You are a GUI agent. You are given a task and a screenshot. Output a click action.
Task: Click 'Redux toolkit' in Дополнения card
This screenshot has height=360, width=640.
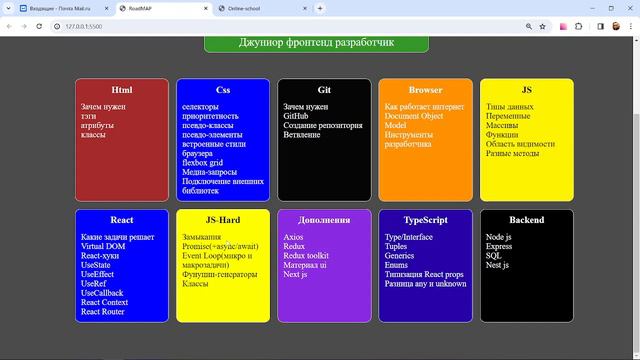(x=306, y=256)
